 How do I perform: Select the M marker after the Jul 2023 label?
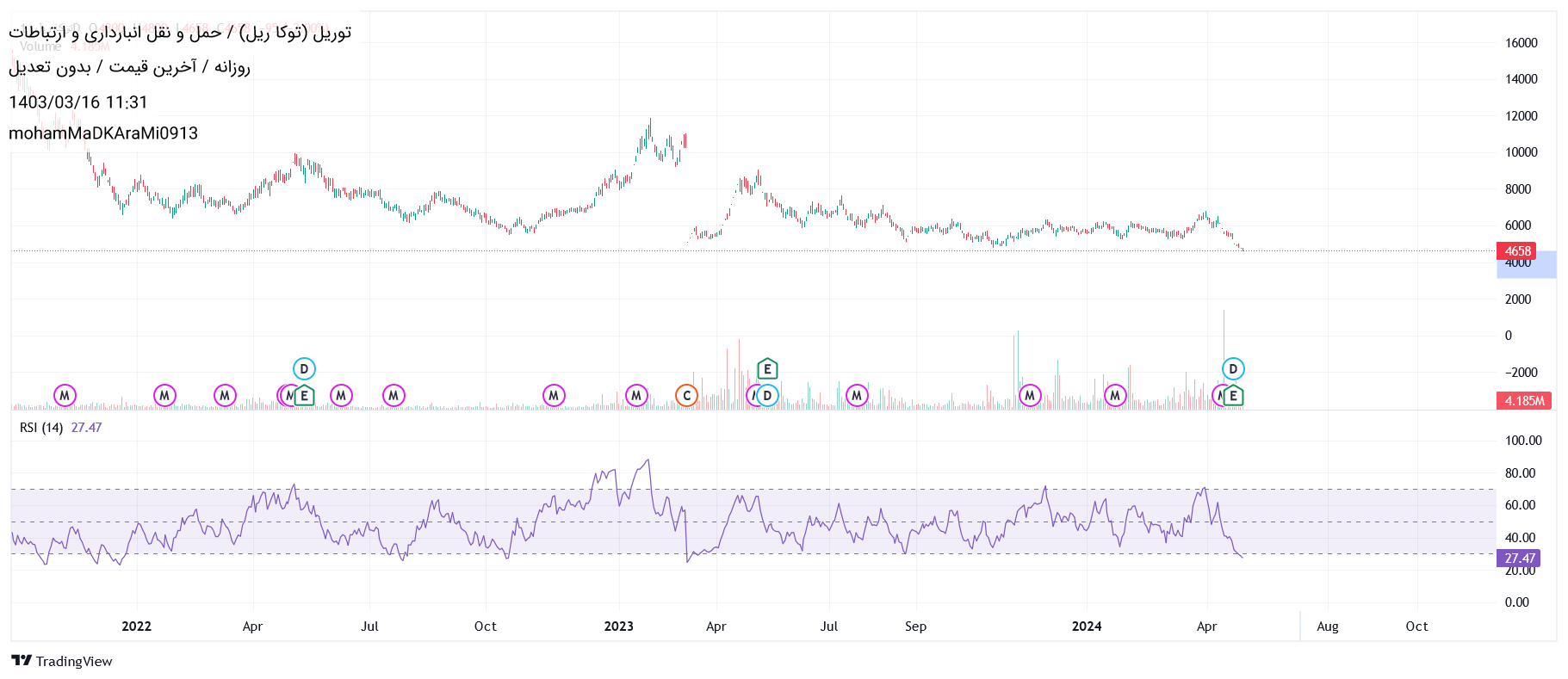coord(856,396)
